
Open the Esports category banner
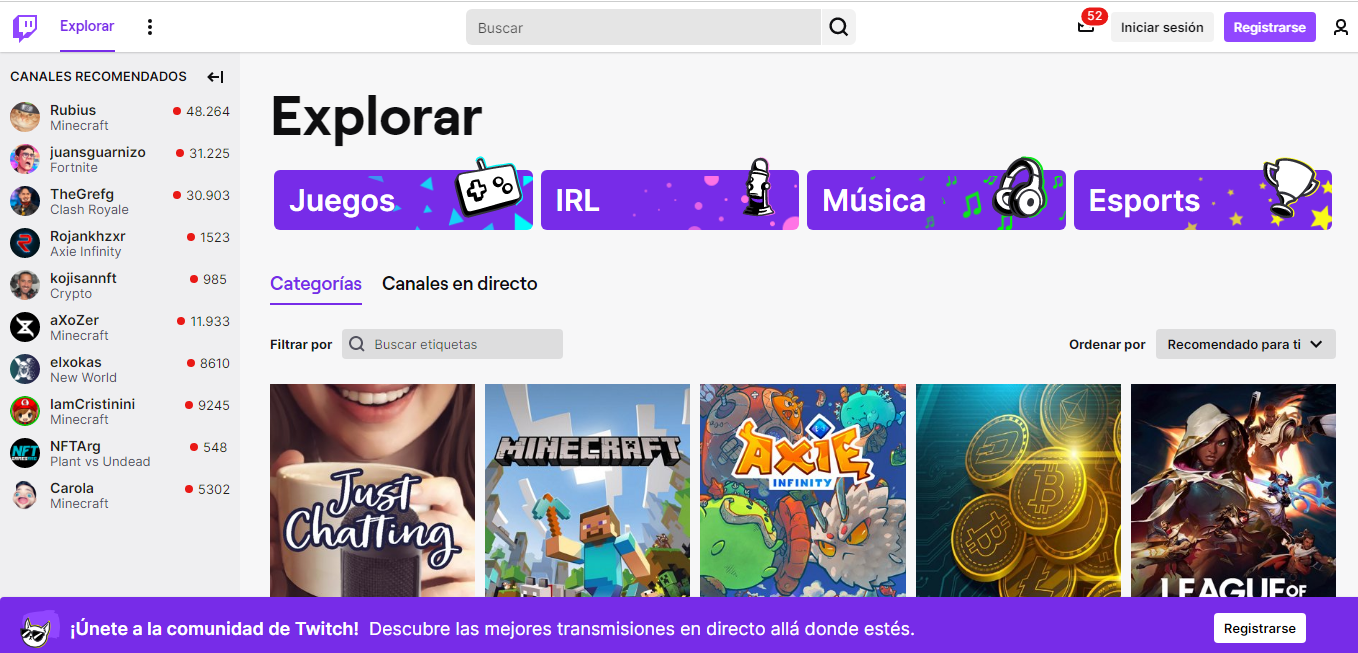click(x=1203, y=200)
